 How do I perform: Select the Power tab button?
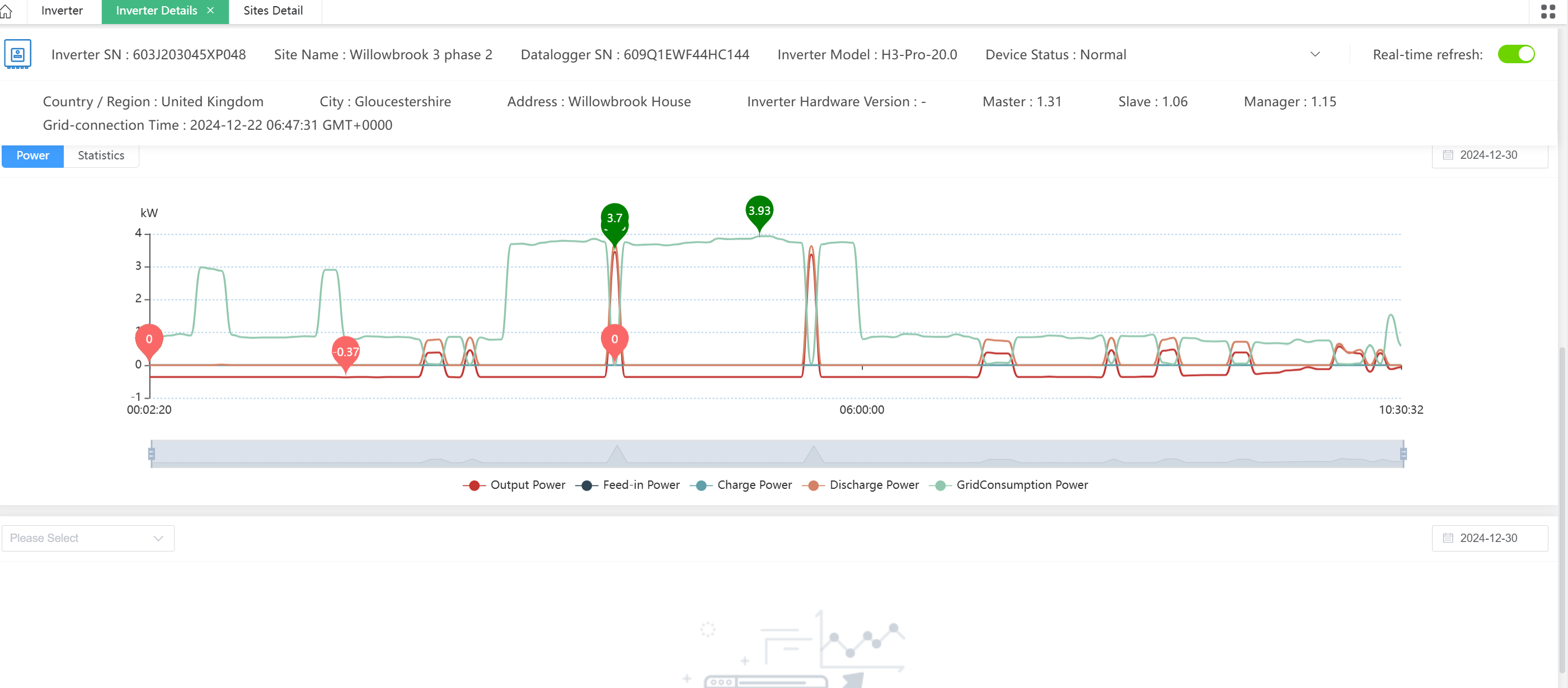point(33,155)
